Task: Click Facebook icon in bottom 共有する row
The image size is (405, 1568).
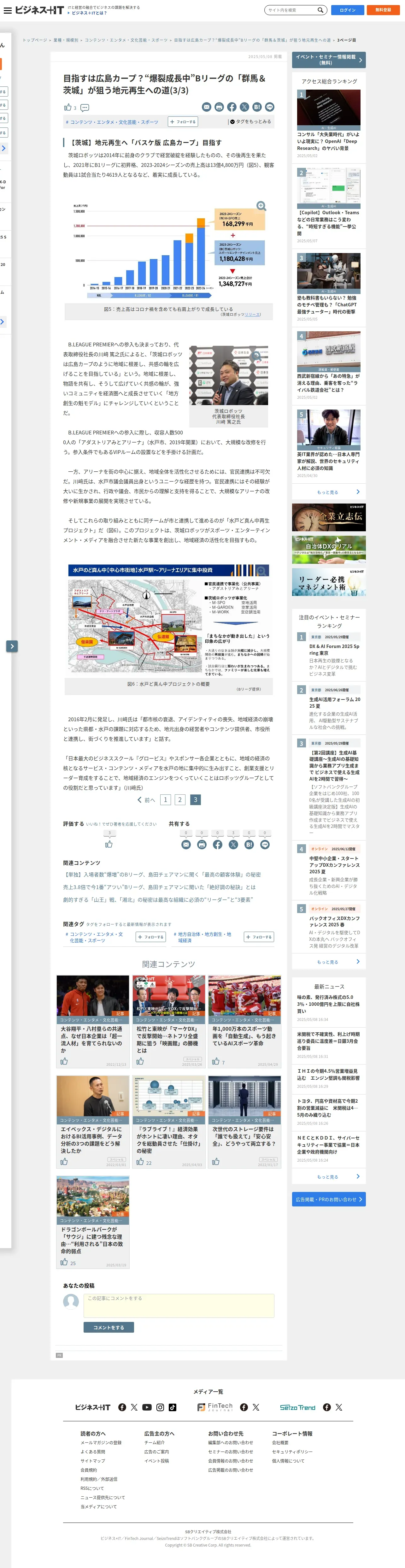Action: click(x=218, y=845)
